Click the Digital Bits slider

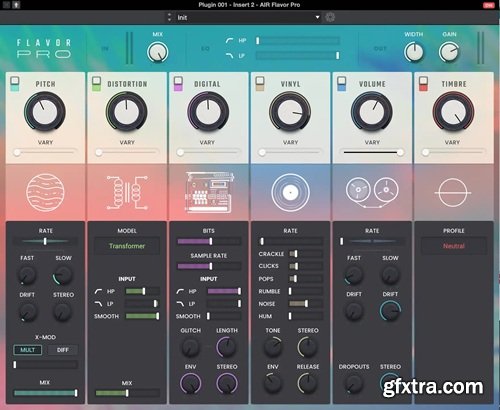(x=209, y=241)
